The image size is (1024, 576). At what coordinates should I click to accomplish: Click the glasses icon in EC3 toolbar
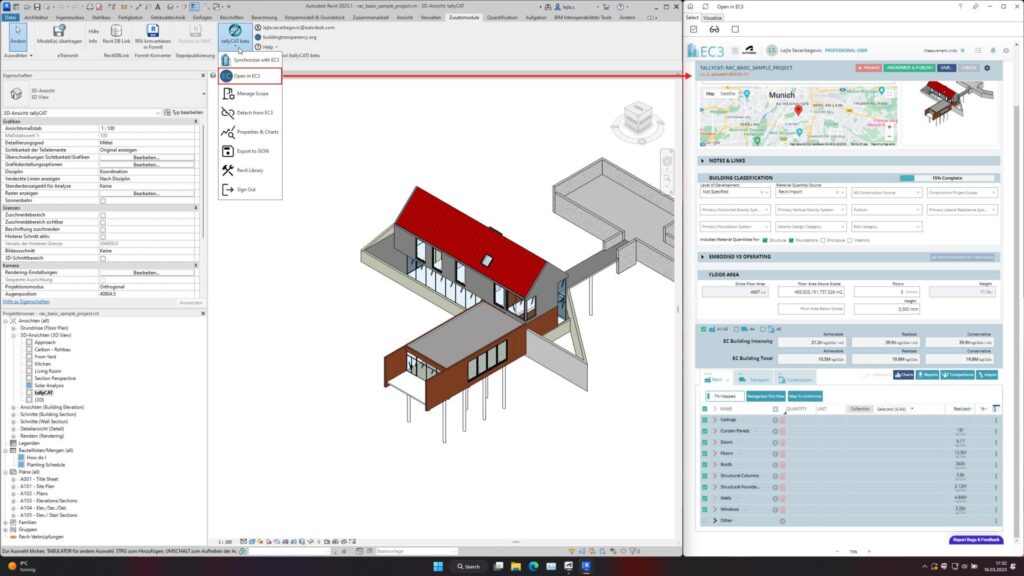[x=714, y=29]
